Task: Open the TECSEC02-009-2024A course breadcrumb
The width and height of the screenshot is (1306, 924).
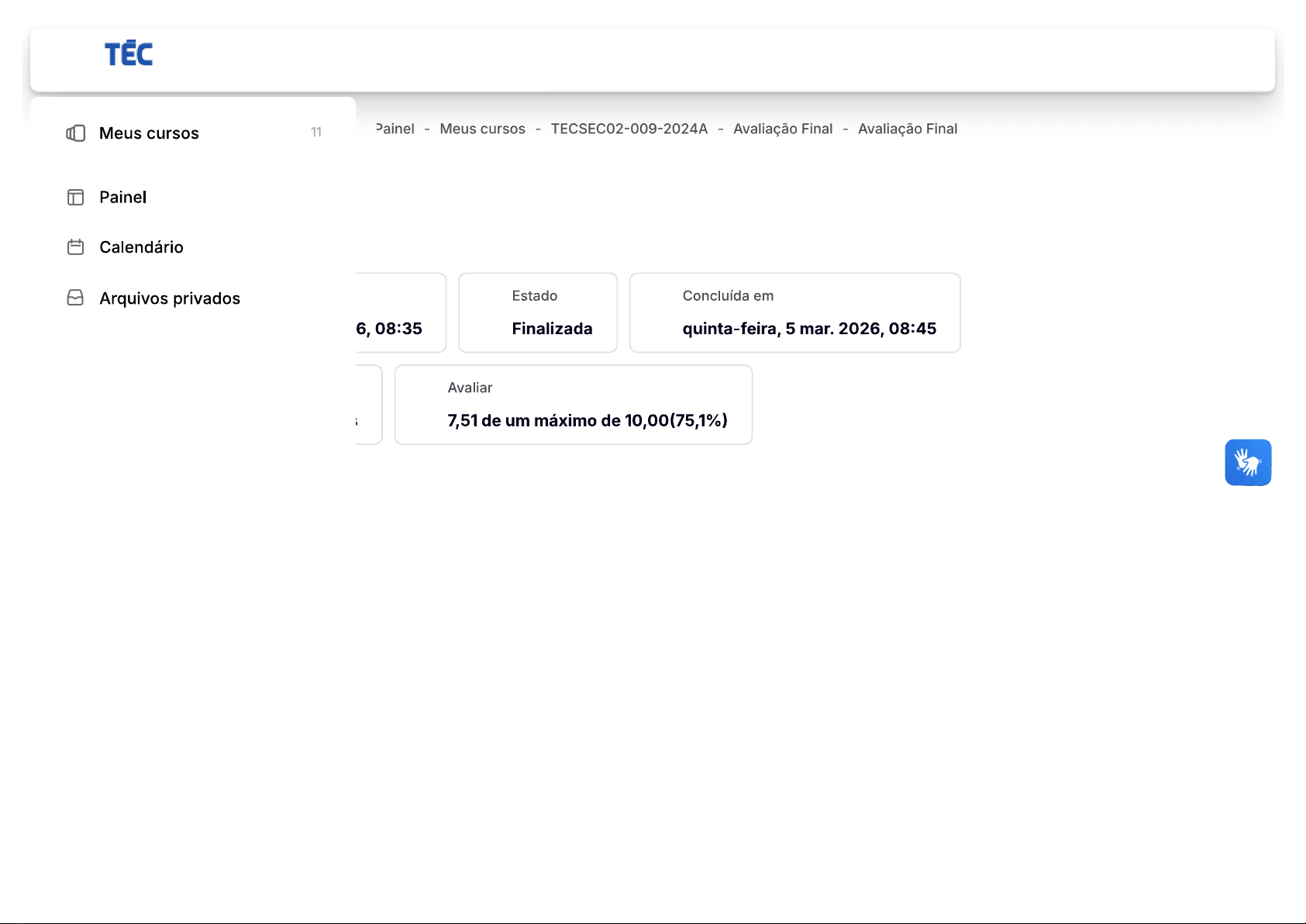Action: tap(629, 129)
